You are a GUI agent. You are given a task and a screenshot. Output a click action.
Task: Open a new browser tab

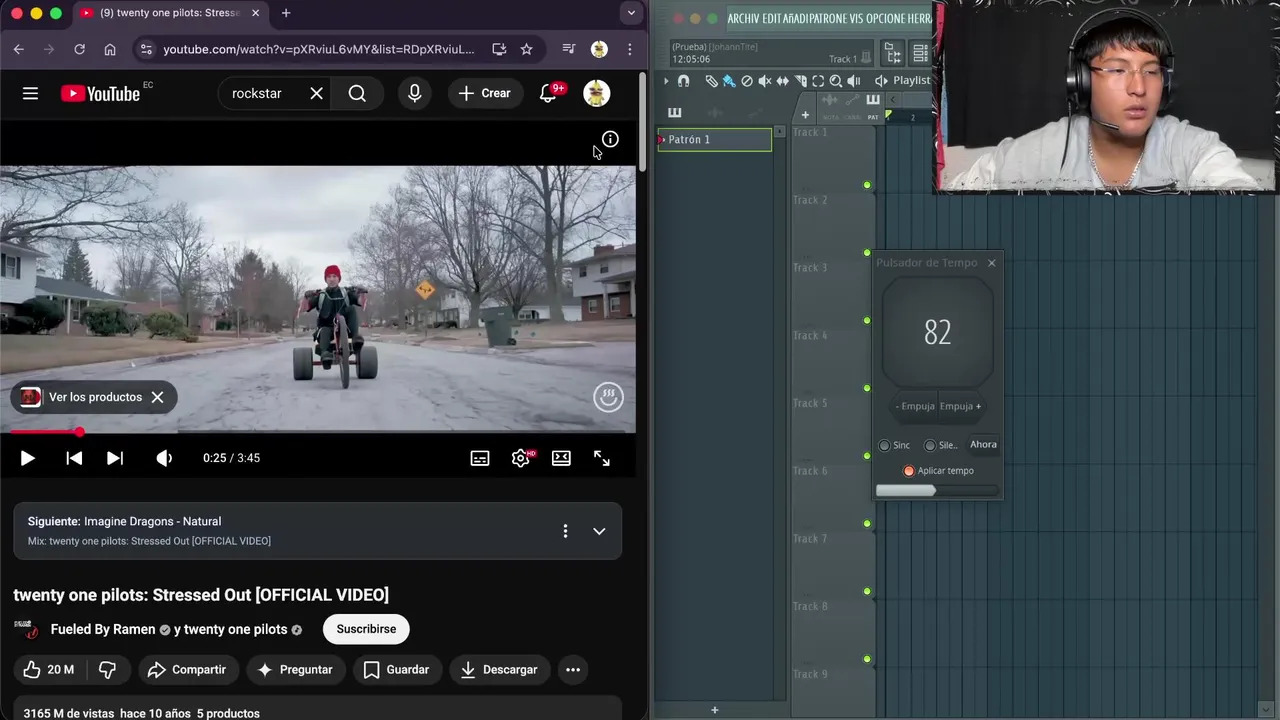pyautogui.click(x=286, y=13)
